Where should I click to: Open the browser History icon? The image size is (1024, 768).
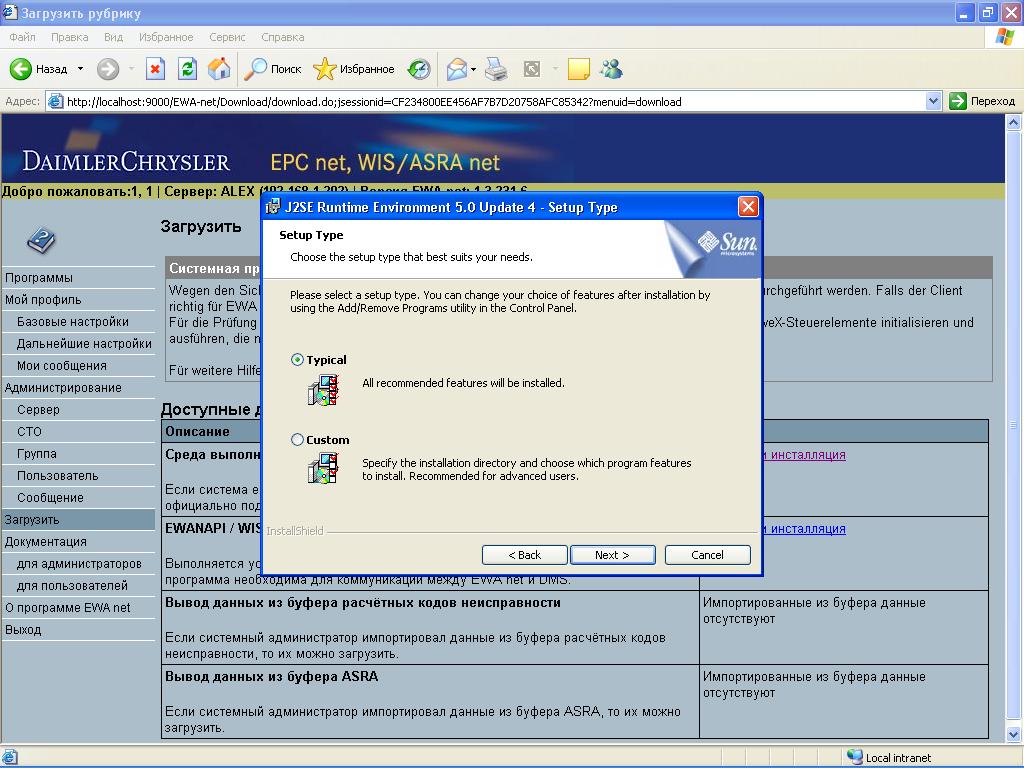tap(419, 69)
